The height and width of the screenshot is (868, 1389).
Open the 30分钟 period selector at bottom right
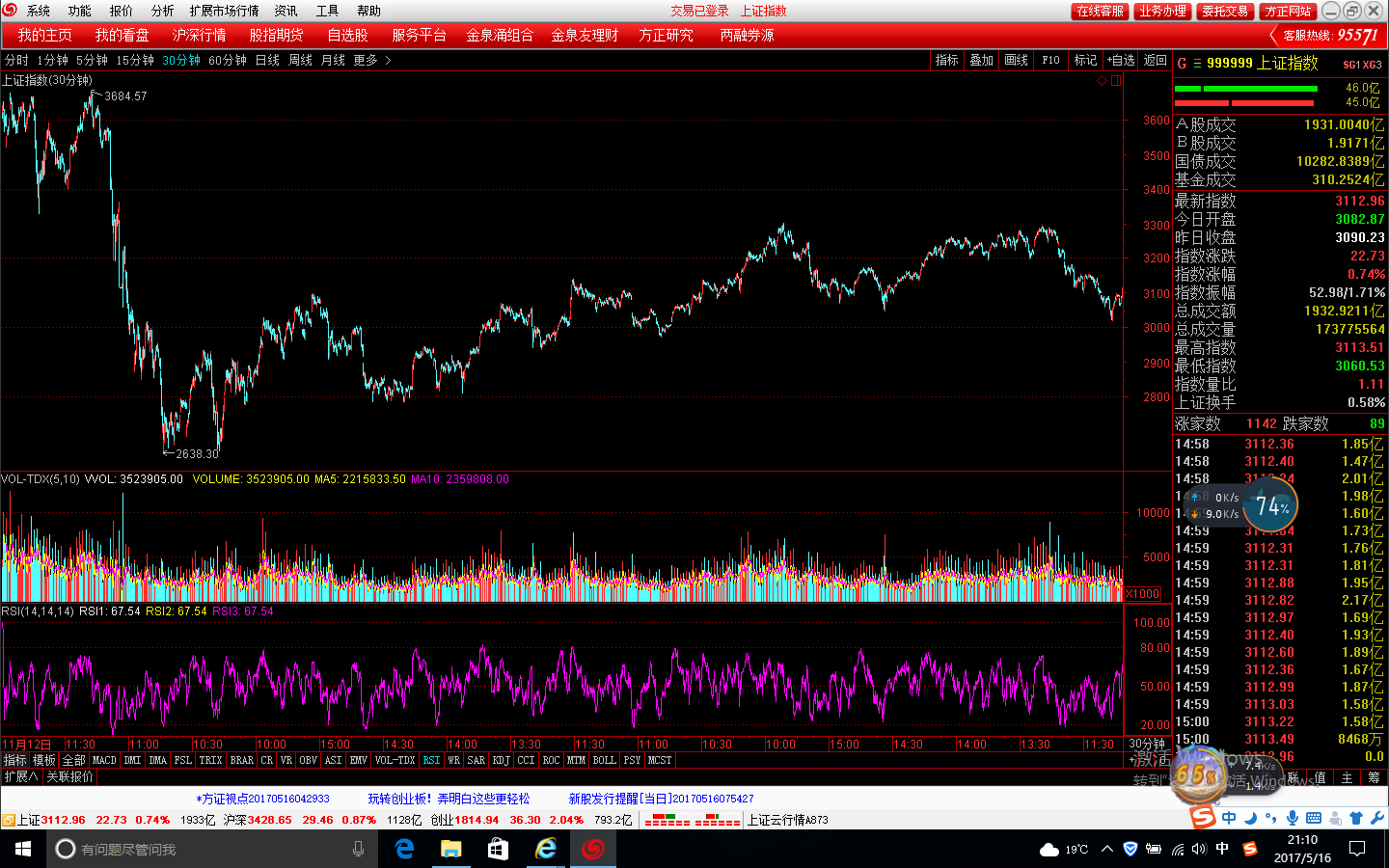[x=1147, y=744]
